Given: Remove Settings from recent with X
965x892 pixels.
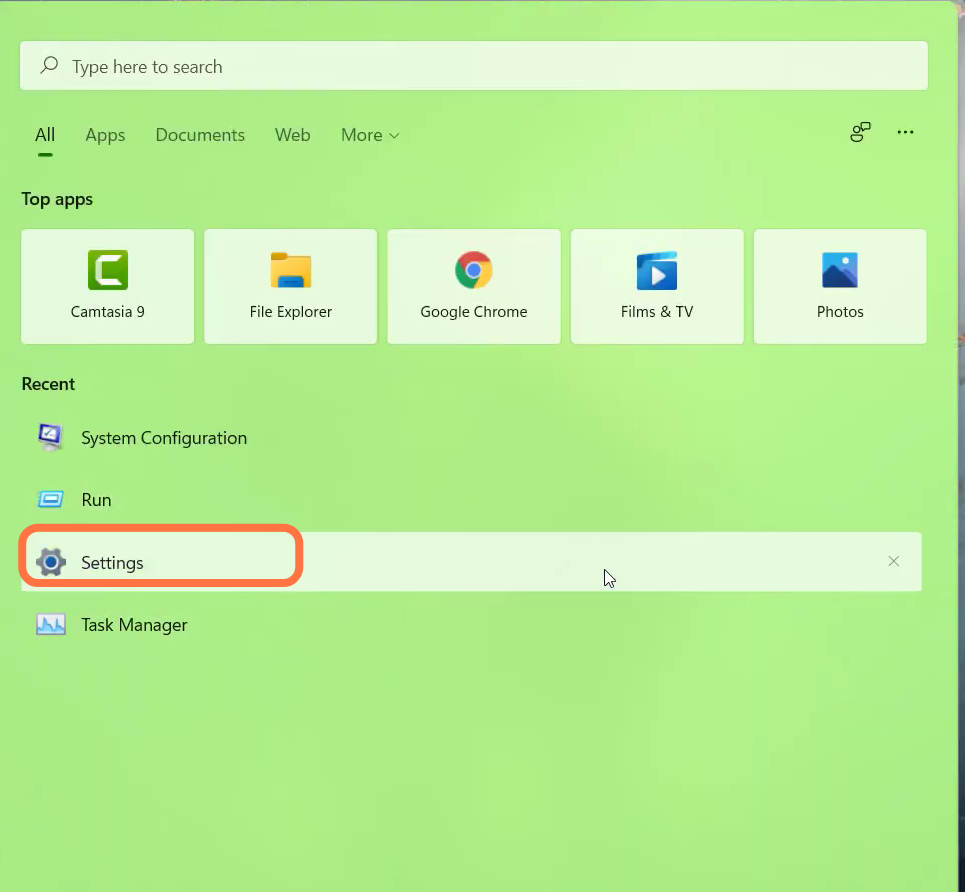Looking at the screenshot, I should click(894, 561).
